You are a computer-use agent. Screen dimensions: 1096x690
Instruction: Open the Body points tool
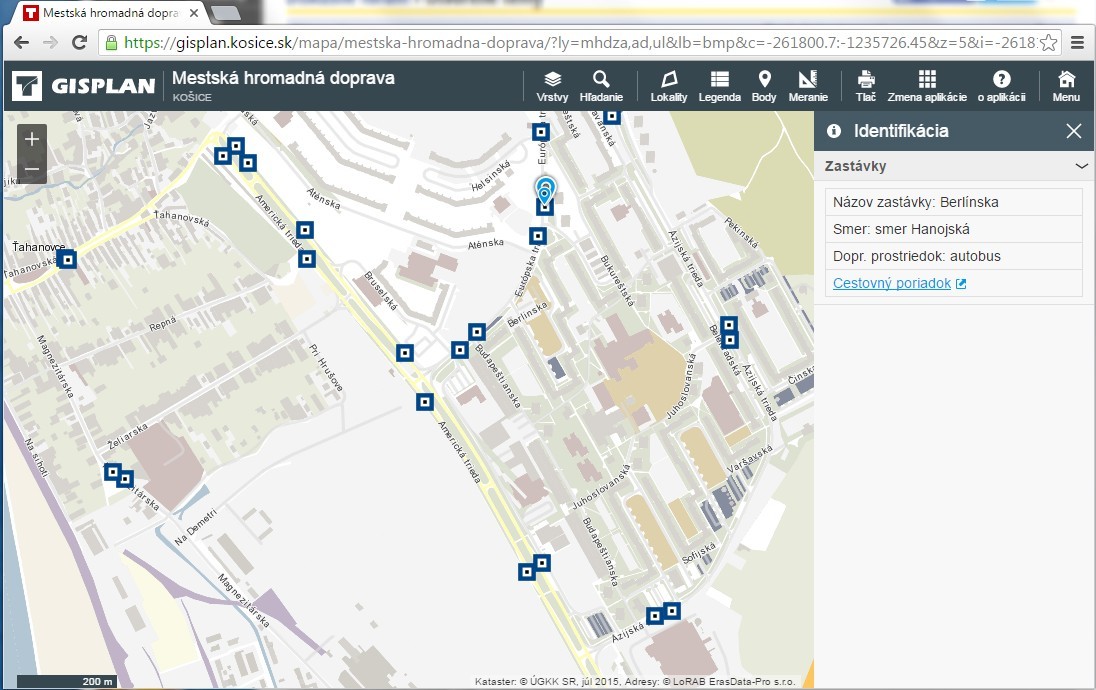[x=764, y=86]
